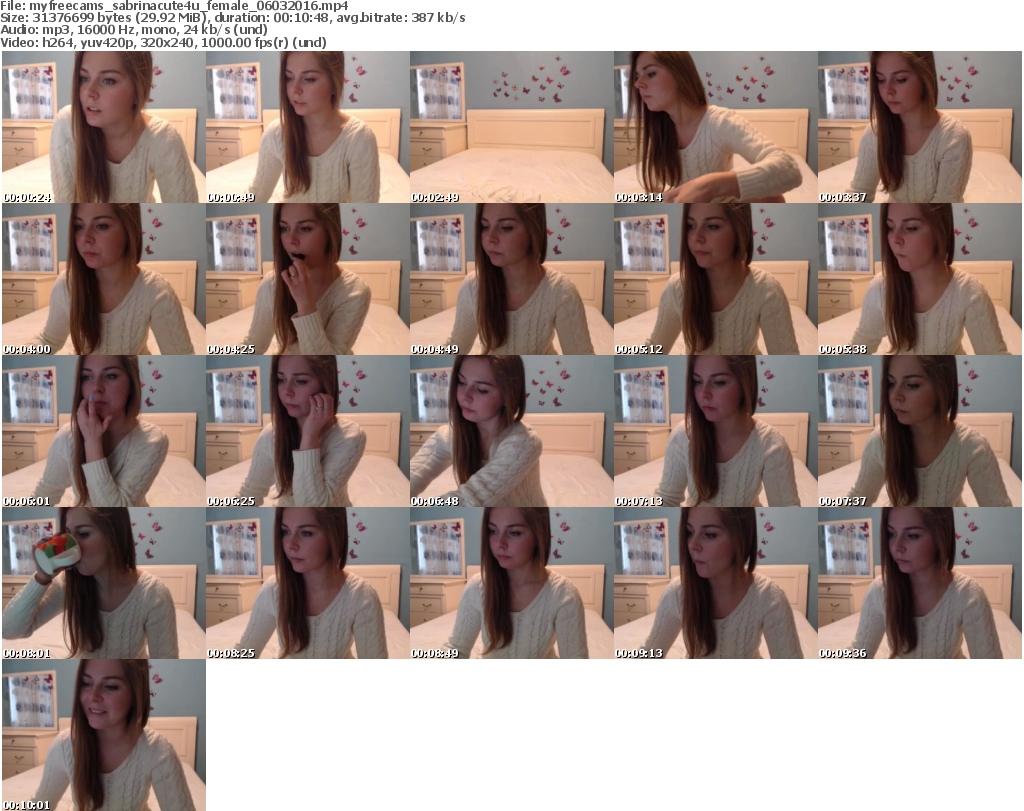The image size is (1024, 811).
Task: Click the thumbnail marked 00:04:00
Action: coord(103,279)
